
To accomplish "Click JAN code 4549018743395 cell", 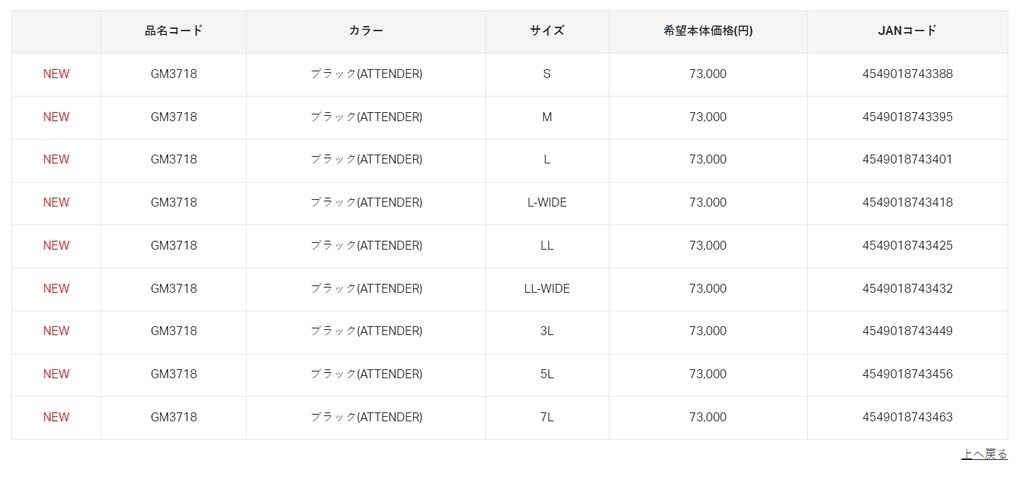I will [907, 117].
